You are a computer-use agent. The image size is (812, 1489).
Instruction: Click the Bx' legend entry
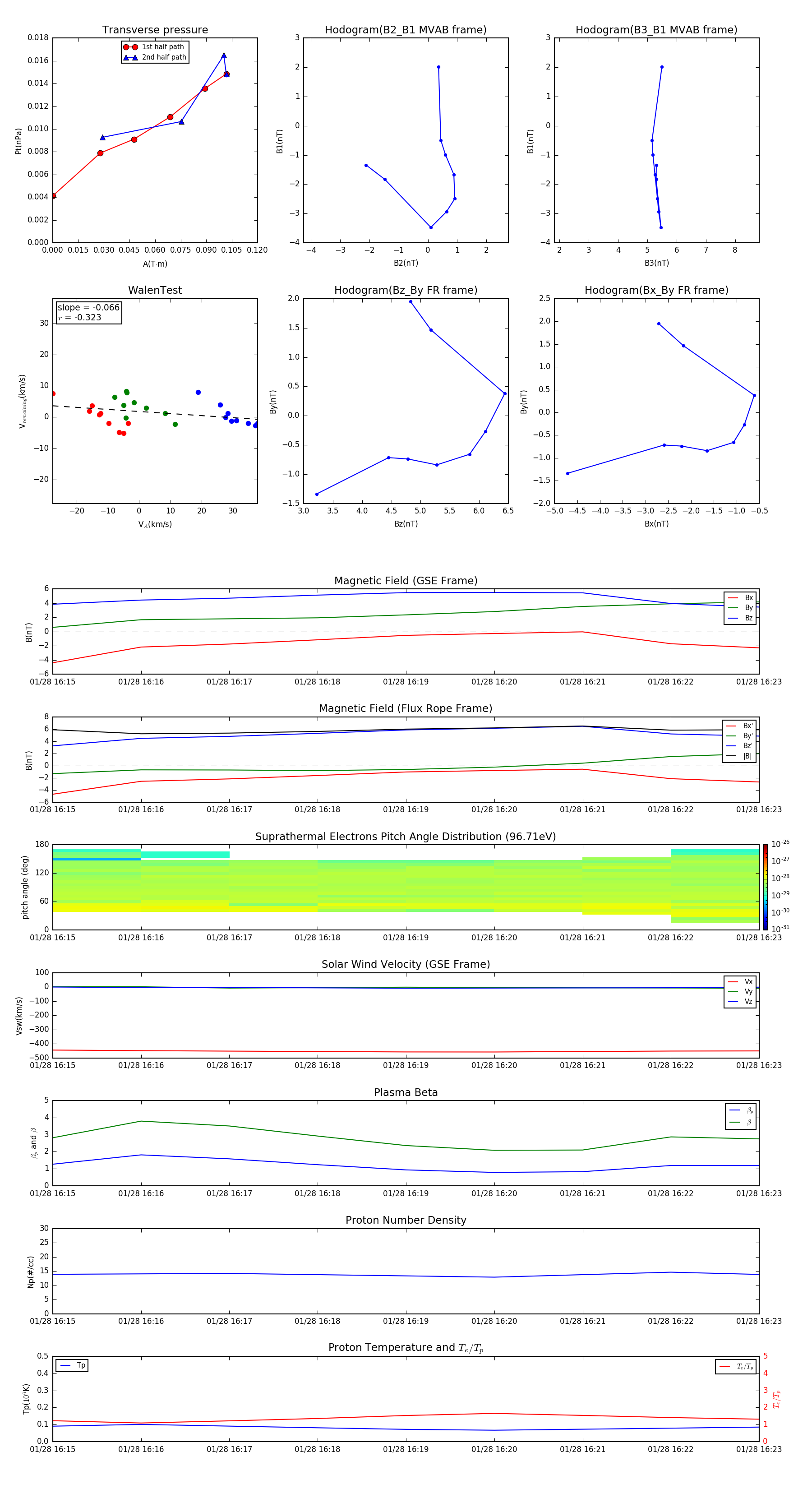click(x=739, y=726)
